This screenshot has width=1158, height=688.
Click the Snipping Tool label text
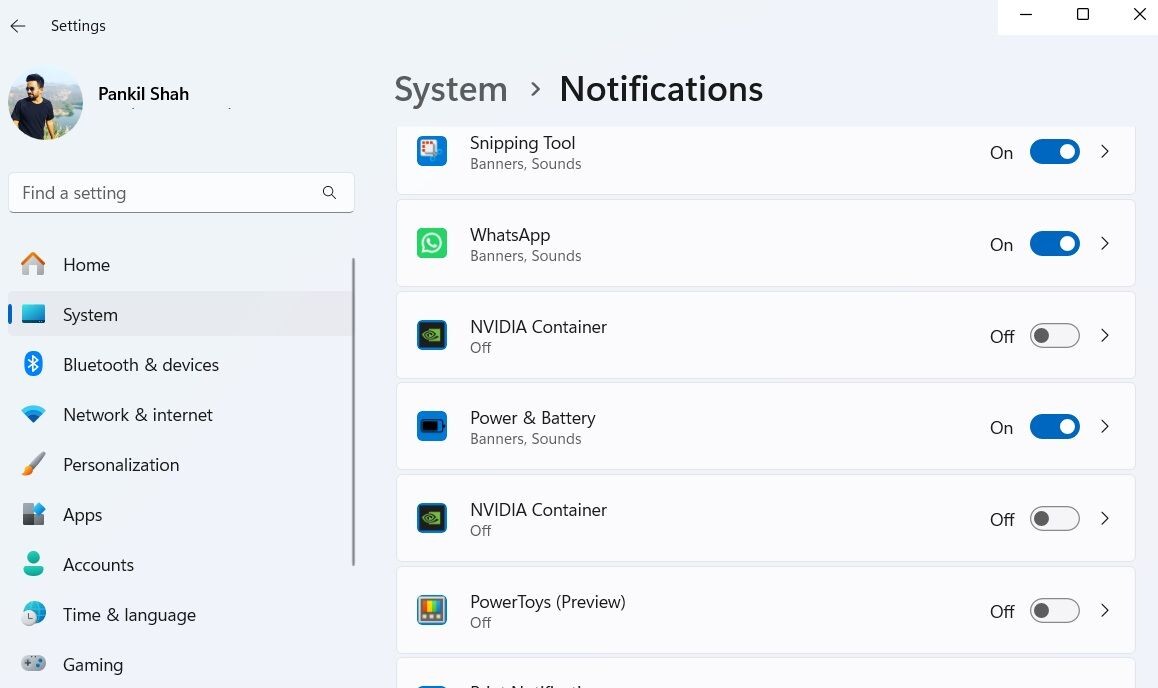(x=522, y=142)
